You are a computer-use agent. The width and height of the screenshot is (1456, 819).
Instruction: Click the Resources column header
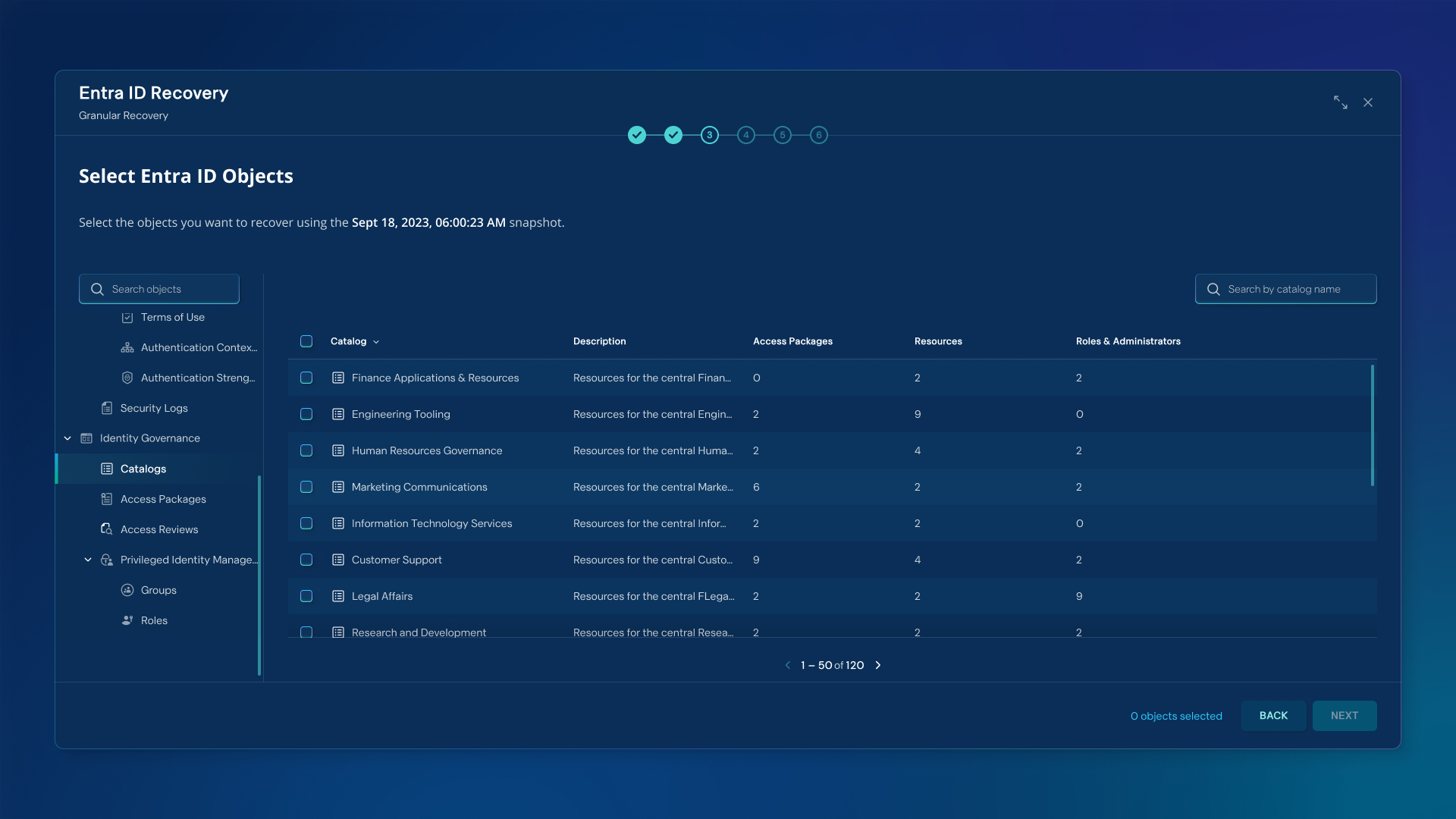click(x=938, y=342)
